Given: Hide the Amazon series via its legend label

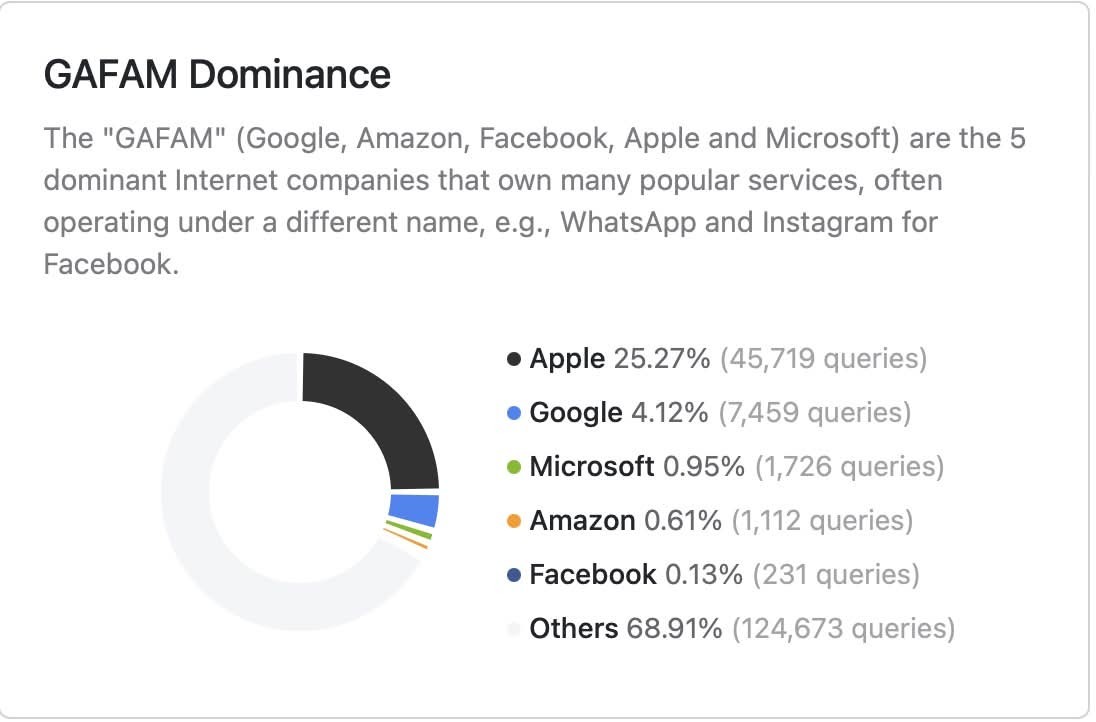Looking at the screenshot, I should click(582, 520).
